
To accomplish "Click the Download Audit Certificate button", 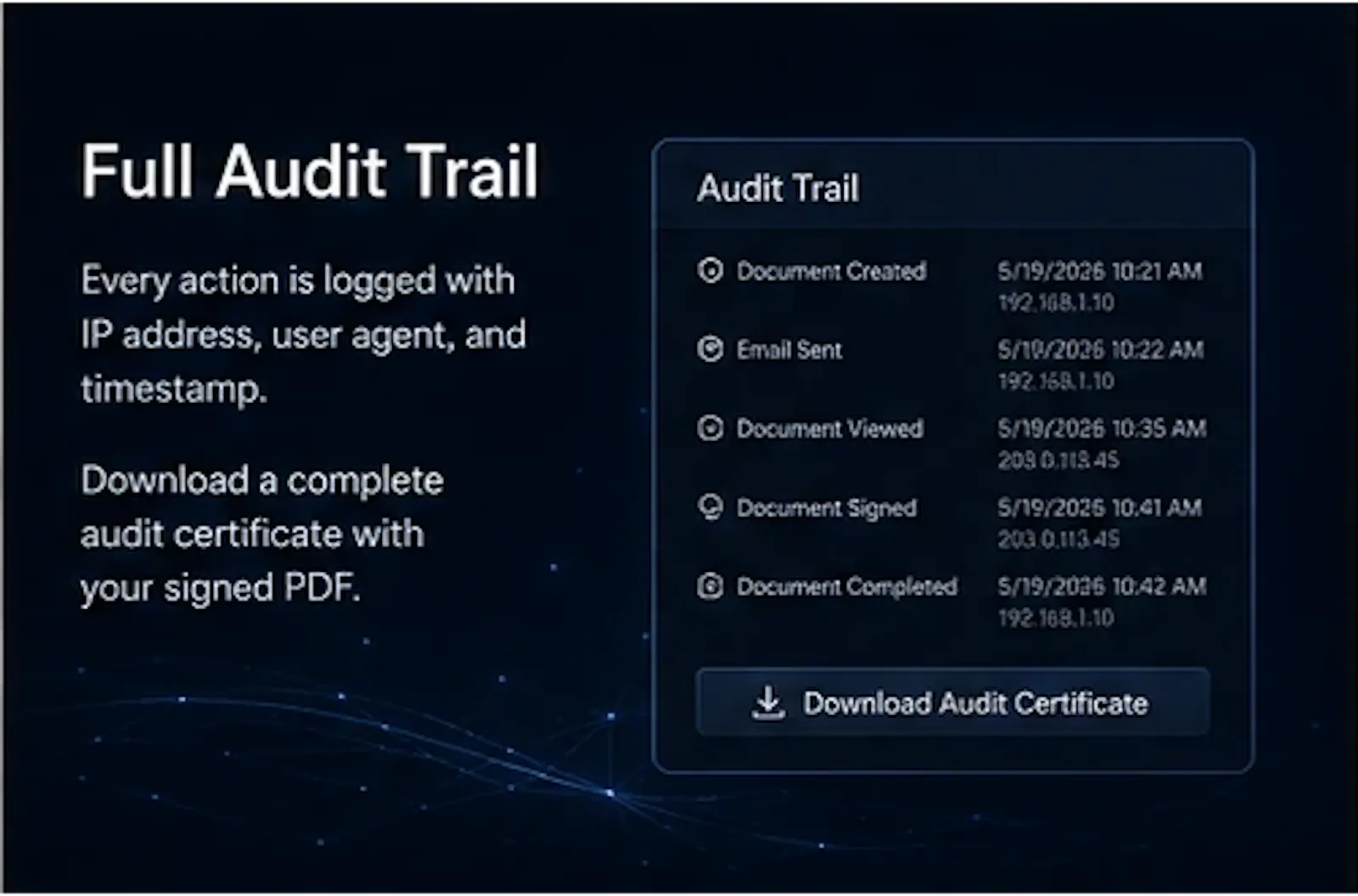I will point(952,703).
